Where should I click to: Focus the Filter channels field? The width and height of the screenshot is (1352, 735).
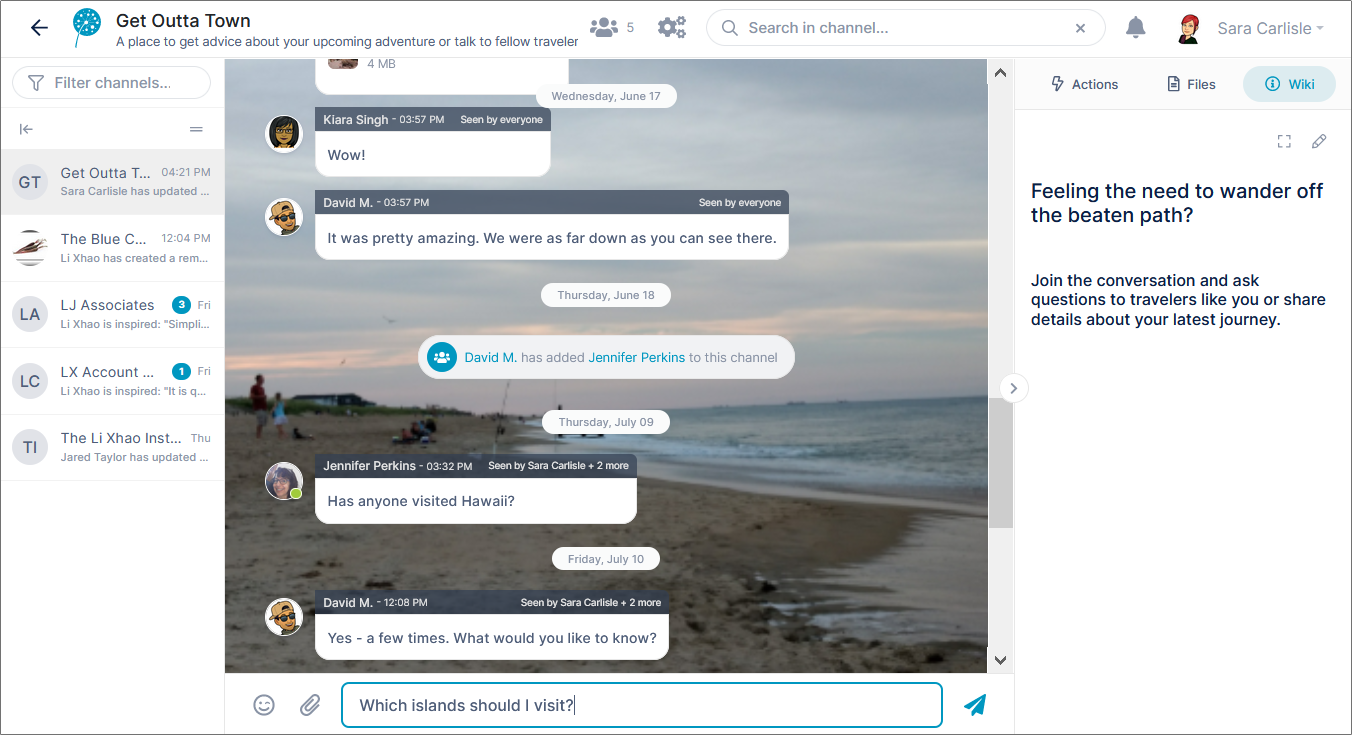point(111,83)
